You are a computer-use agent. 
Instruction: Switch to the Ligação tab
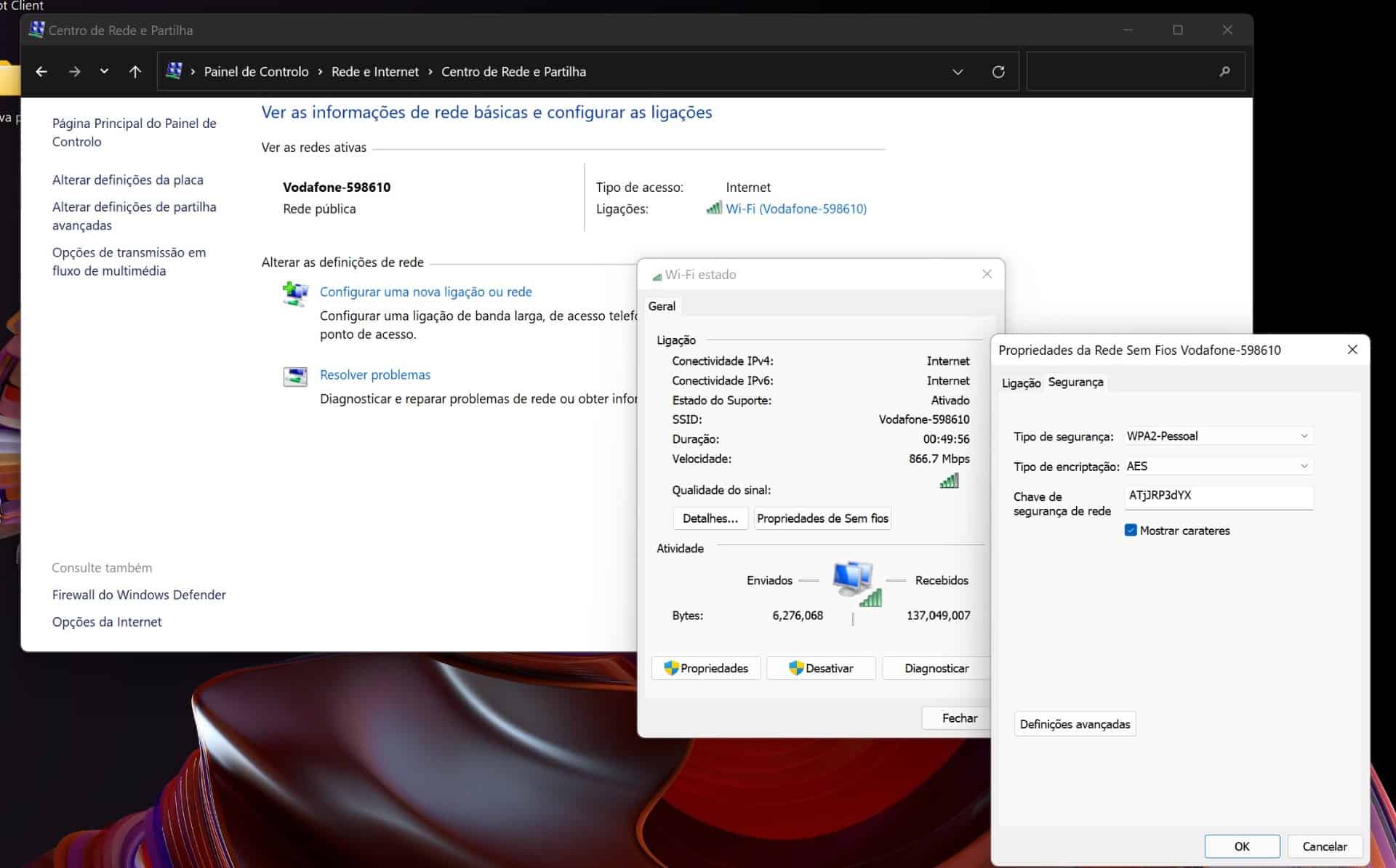(1021, 383)
